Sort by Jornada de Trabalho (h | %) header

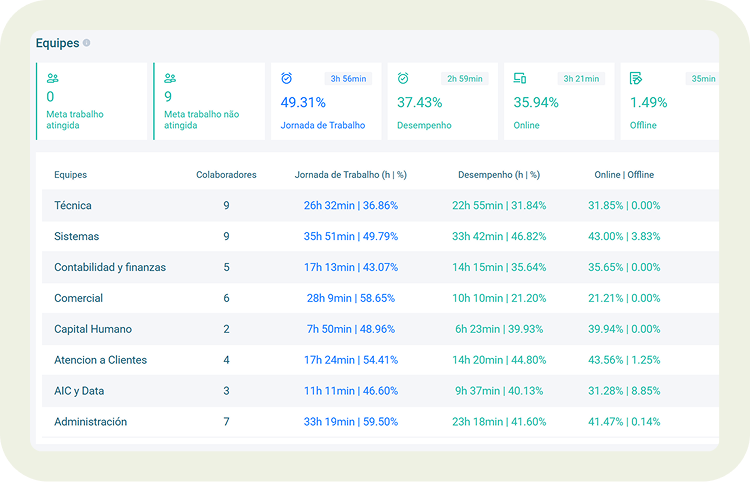(x=350, y=175)
